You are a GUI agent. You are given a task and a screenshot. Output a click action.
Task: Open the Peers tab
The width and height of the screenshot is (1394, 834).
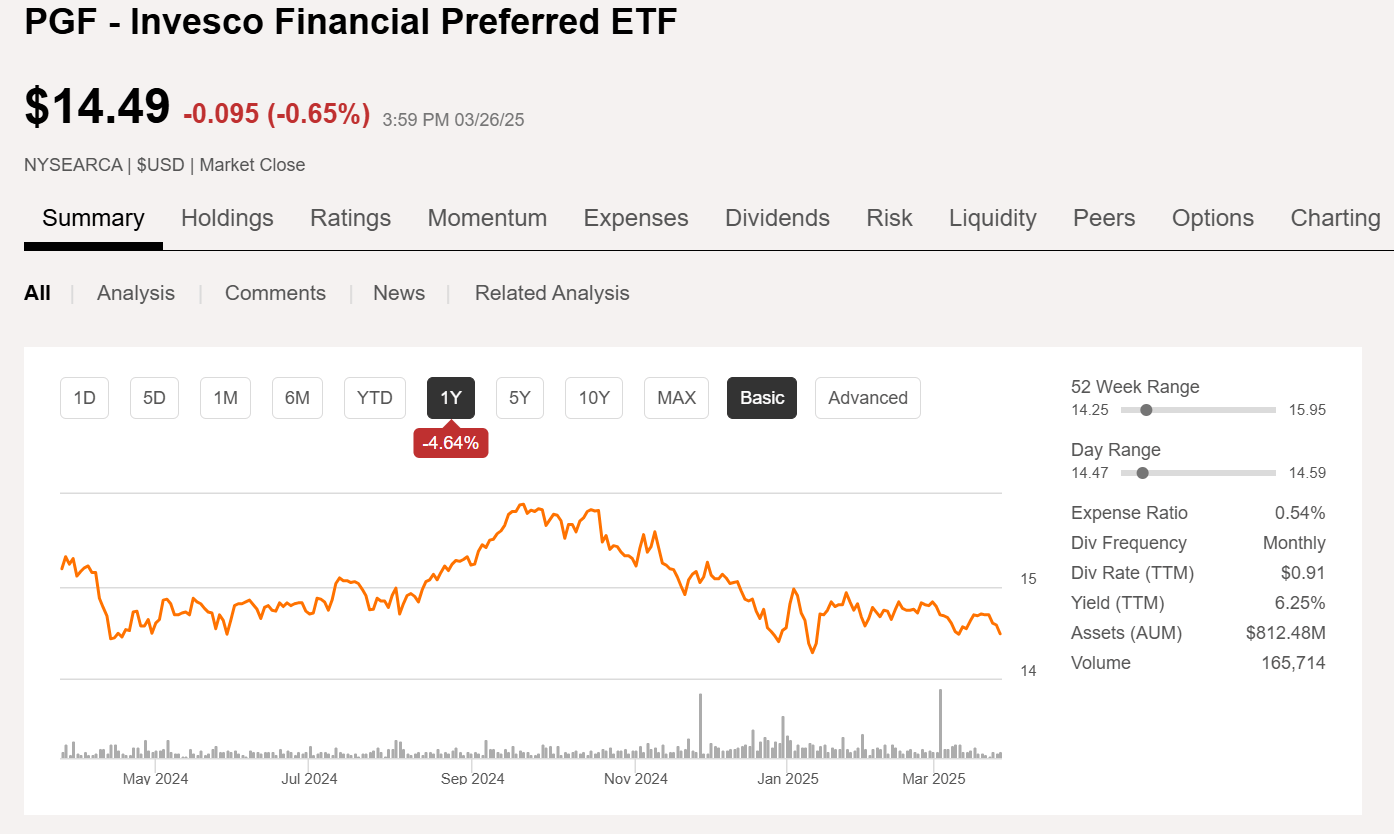1104,217
